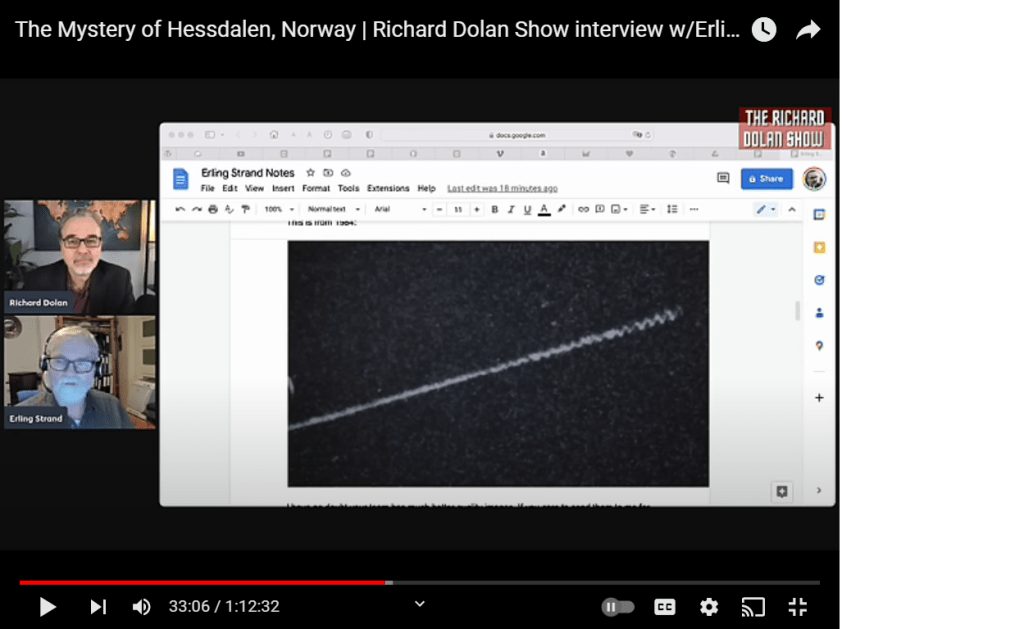1024x629 pixels.
Task: Click the Erling Strand webcam thumbnail
Action: [x=80, y=372]
